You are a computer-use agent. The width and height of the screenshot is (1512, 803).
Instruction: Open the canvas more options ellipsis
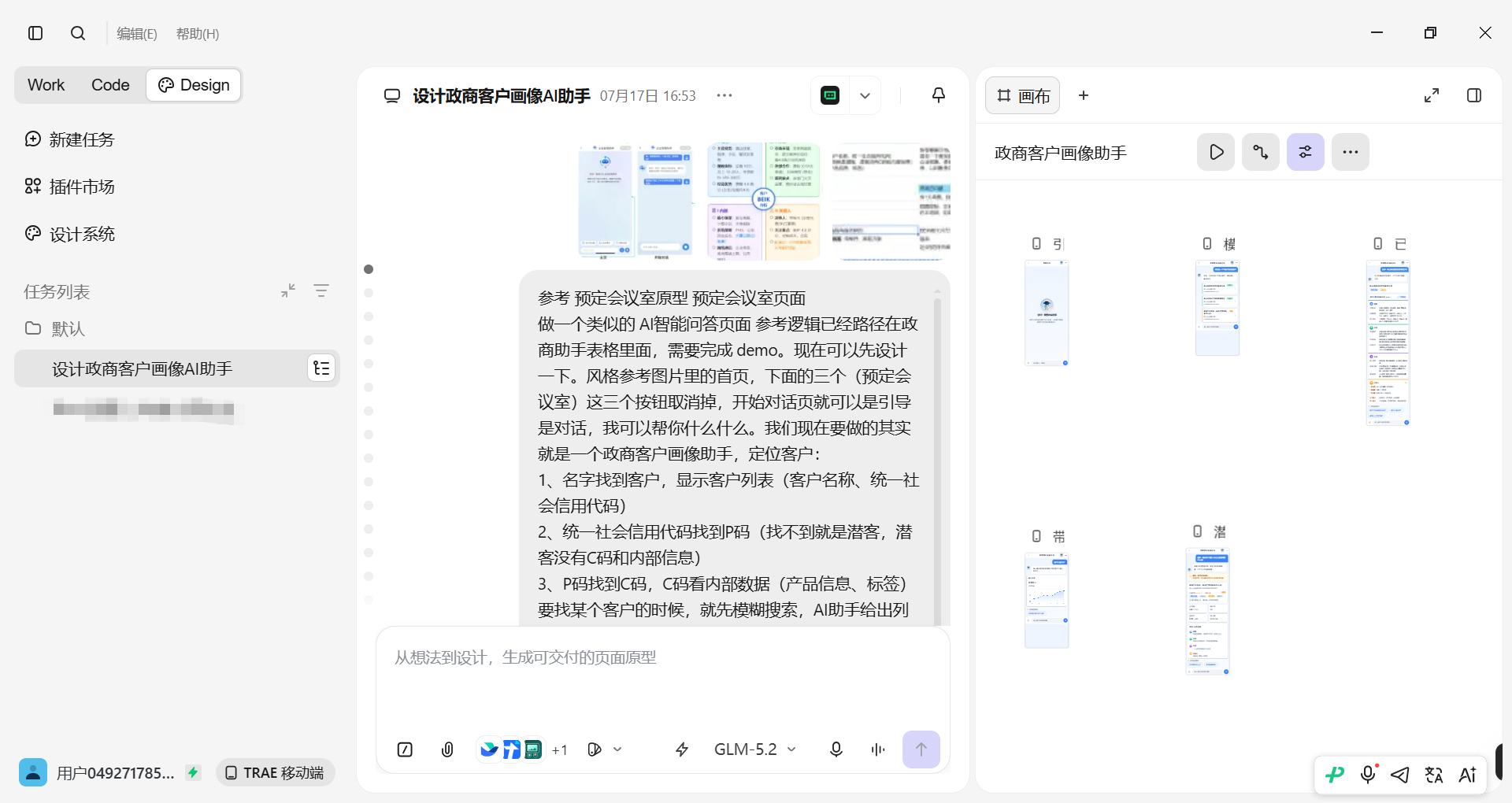[x=1351, y=152]
